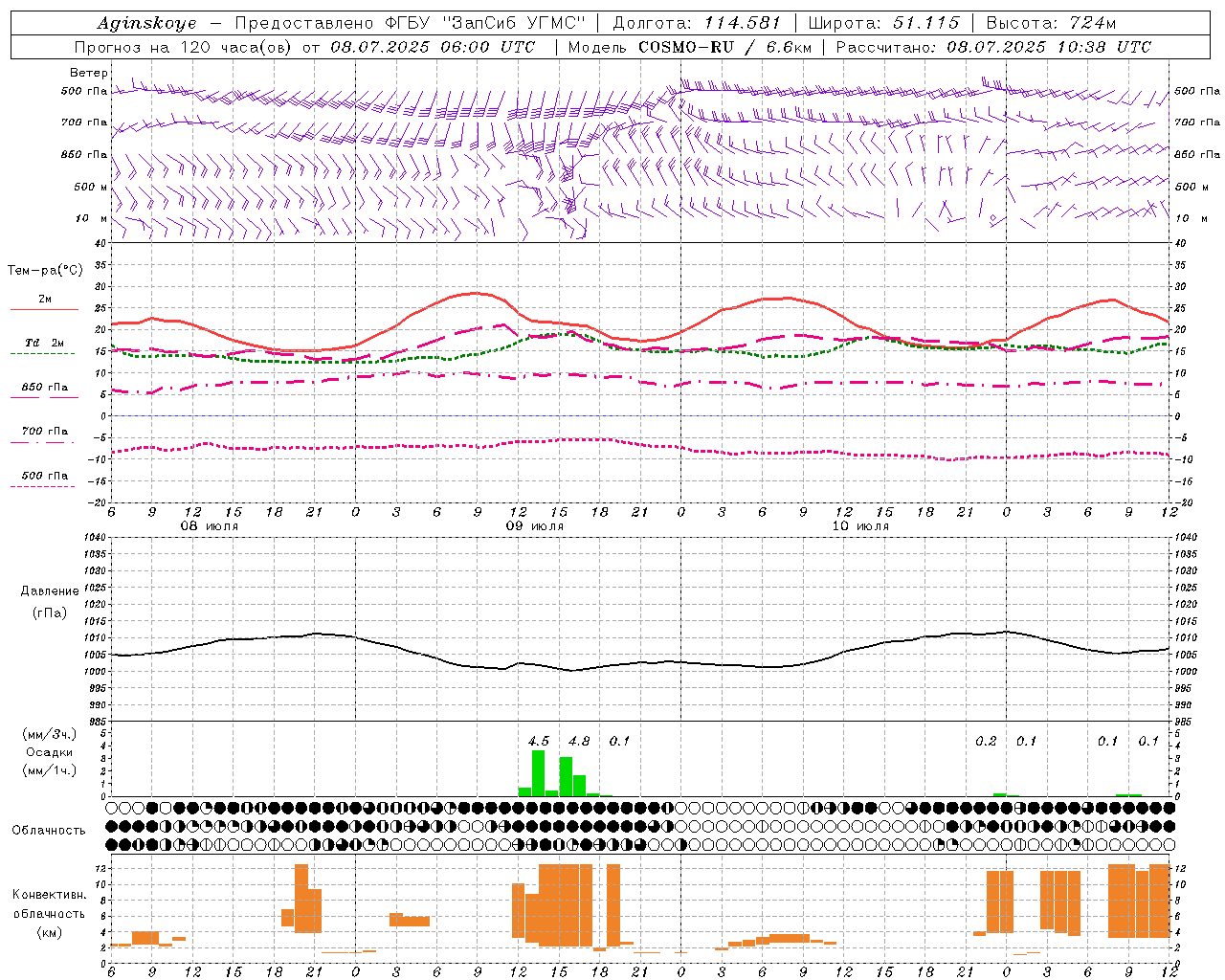The width and height of the screenshot is (1225, 980).
Task: Click the 09 июля date label
Action: [535, 526]
